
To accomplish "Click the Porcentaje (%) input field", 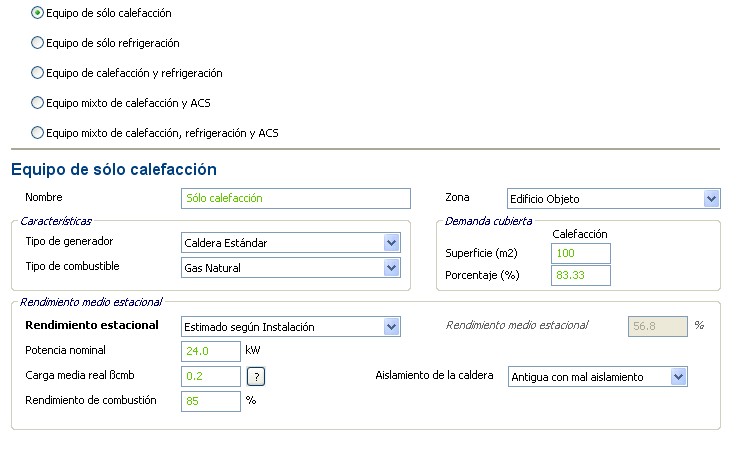I will point(580,275).
